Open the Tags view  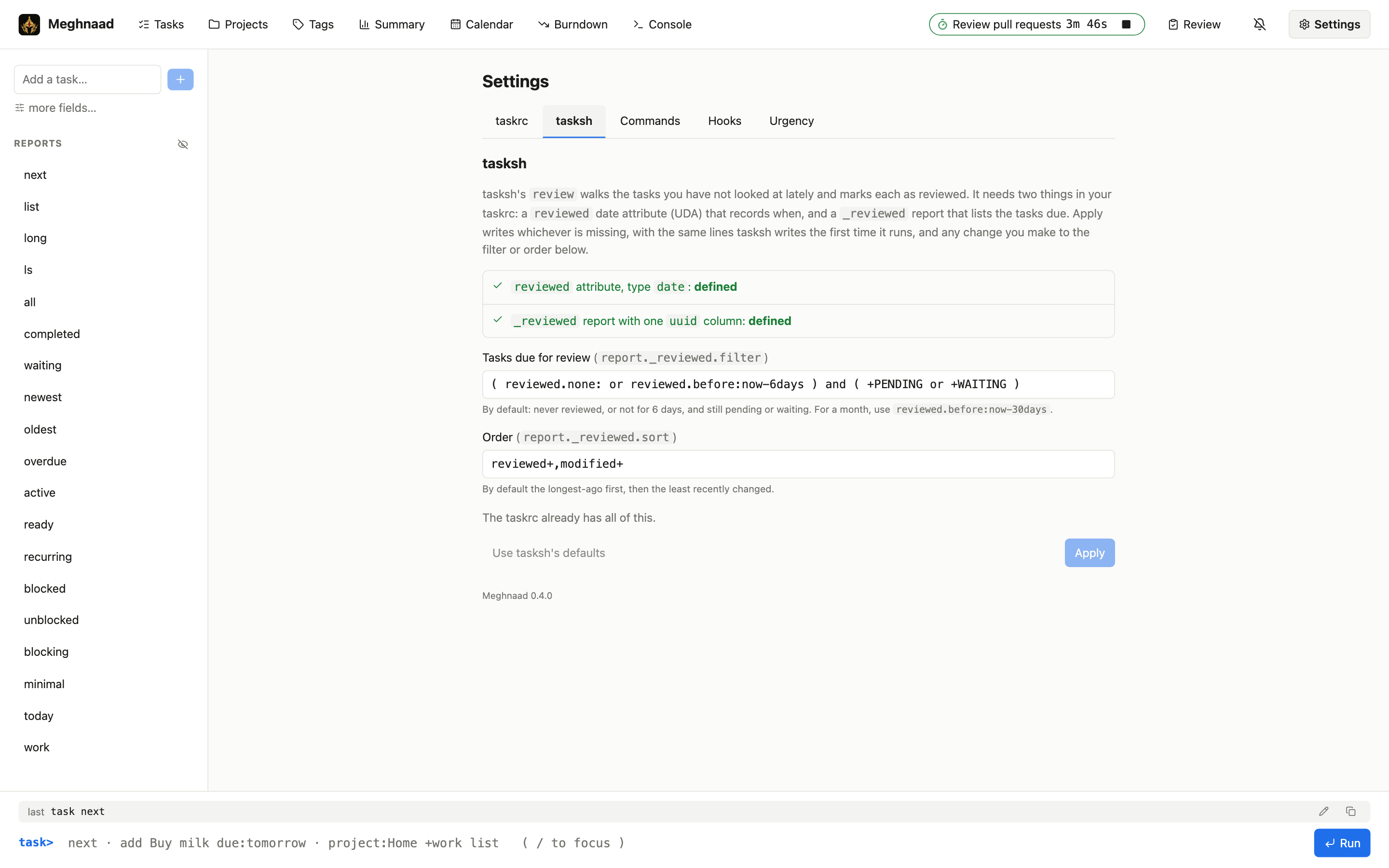[x=313, y=24]
